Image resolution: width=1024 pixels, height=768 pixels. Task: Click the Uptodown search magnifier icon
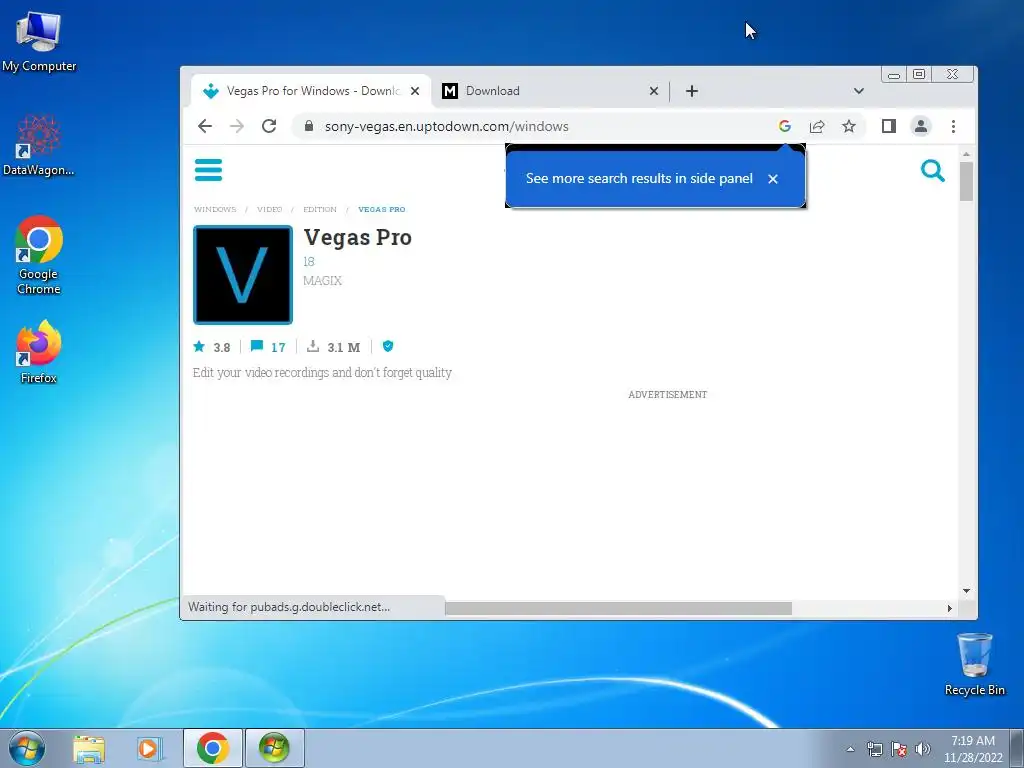[x=933, y=170]
